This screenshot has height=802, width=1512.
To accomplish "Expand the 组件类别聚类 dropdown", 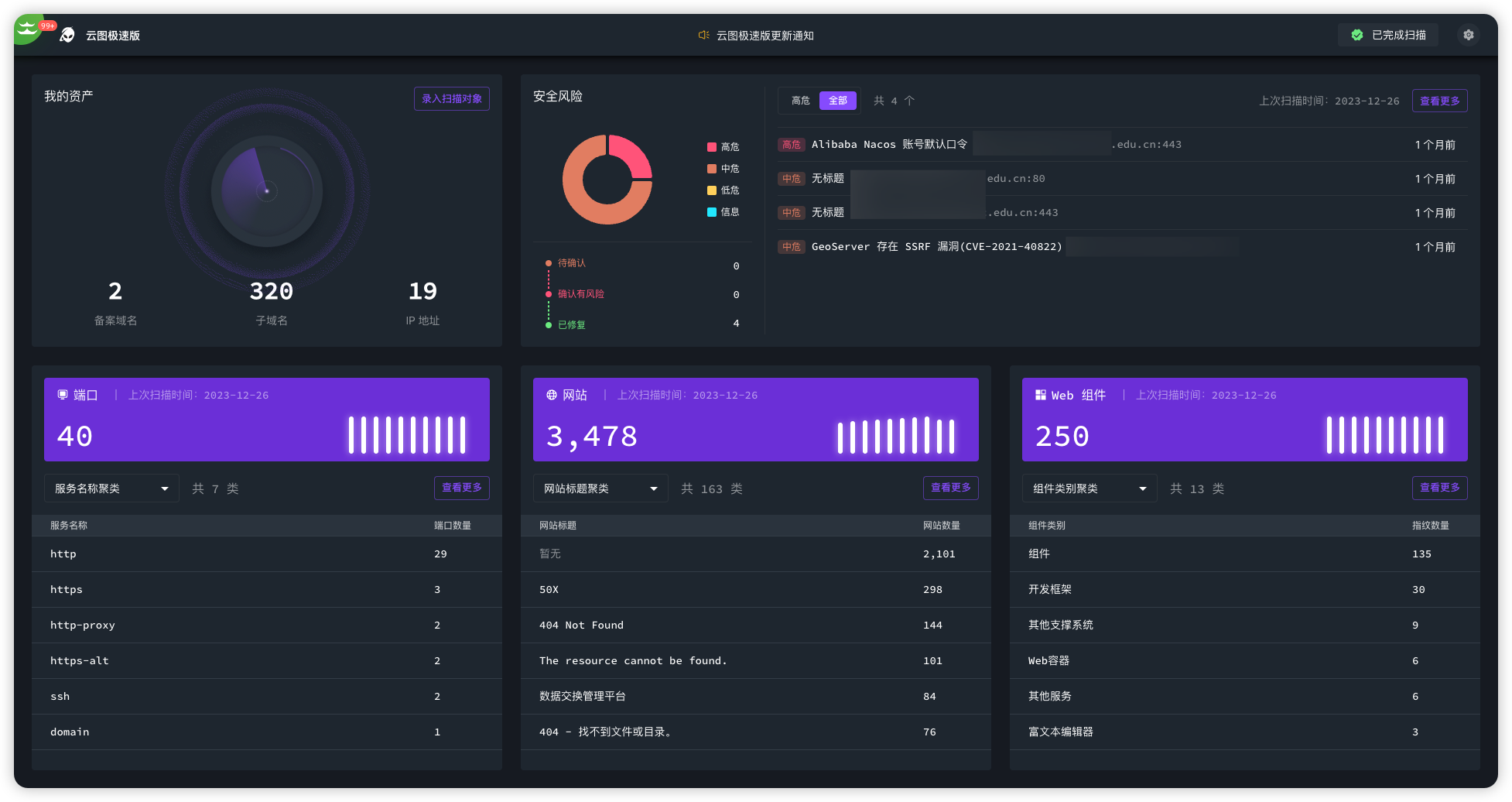I will (x=1090, y=488).
